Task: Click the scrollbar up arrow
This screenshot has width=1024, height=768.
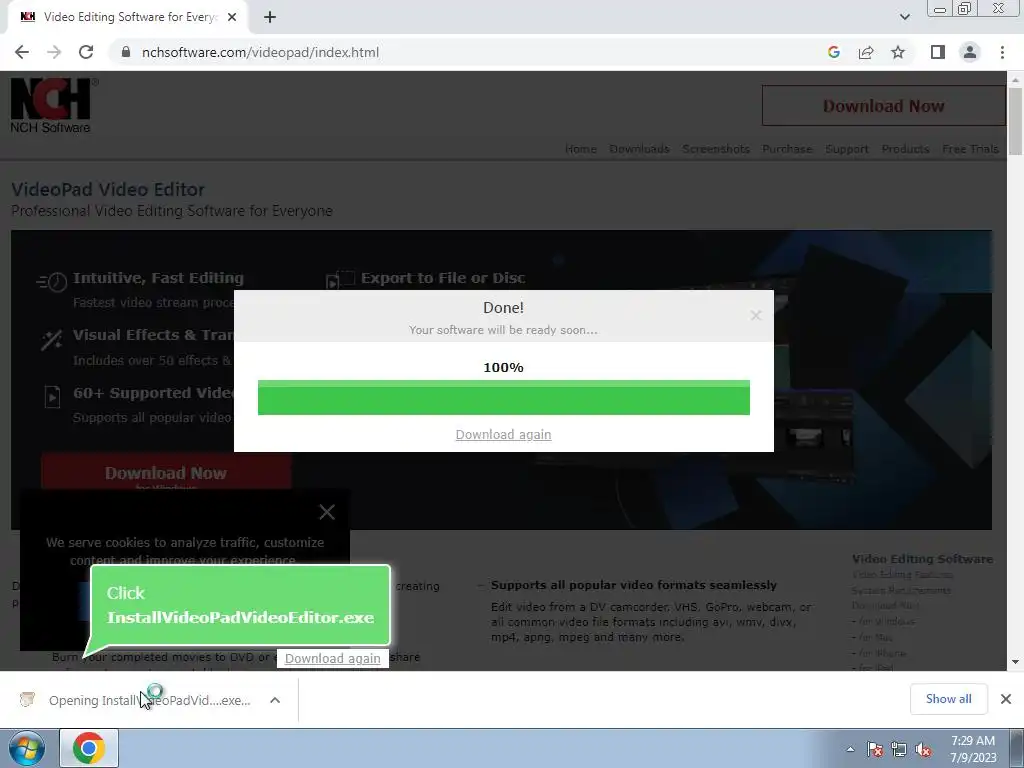Action: [1015, 79]
